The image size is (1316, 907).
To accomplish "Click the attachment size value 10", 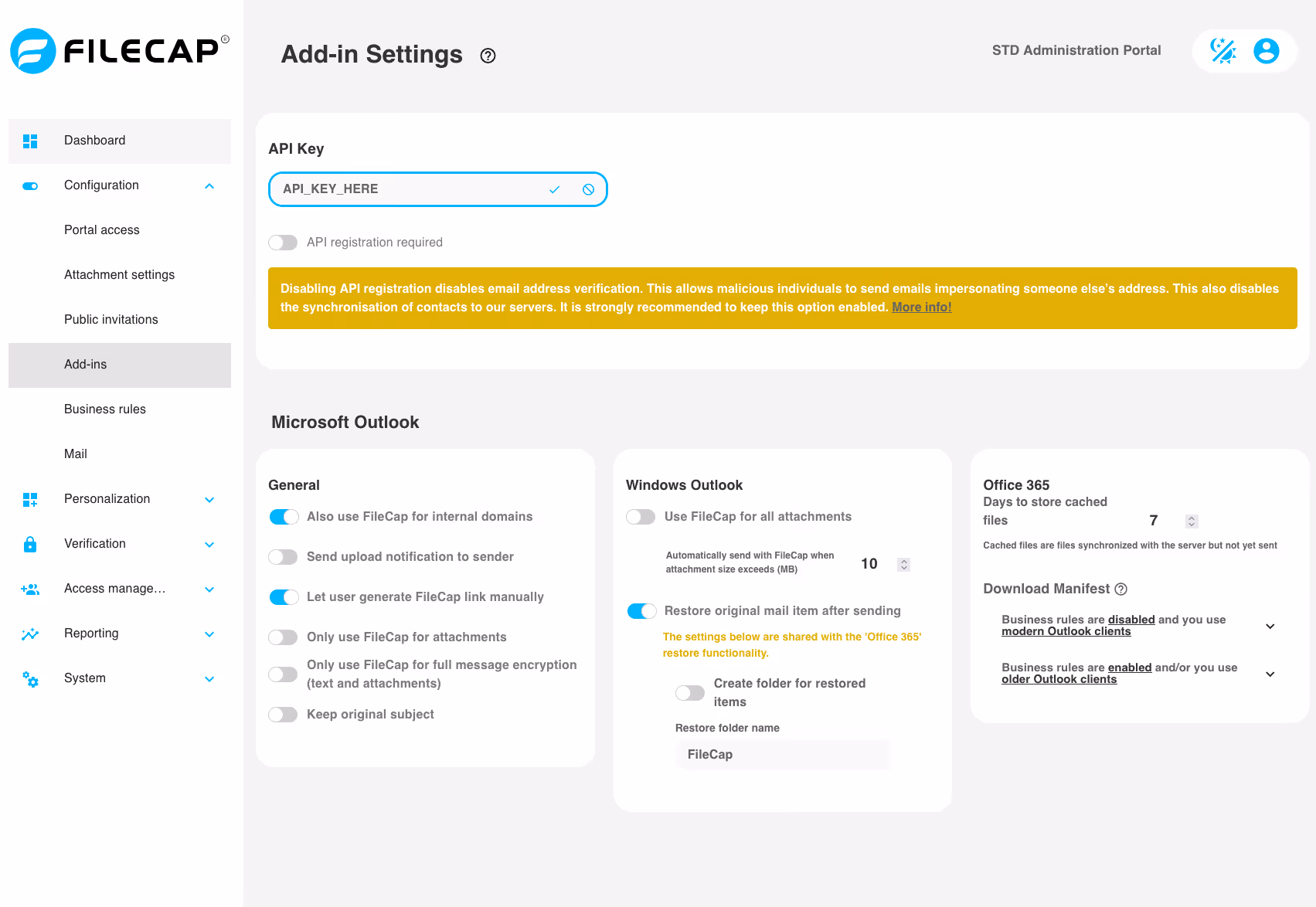I will pyautogui.click(x=869, y=564).
